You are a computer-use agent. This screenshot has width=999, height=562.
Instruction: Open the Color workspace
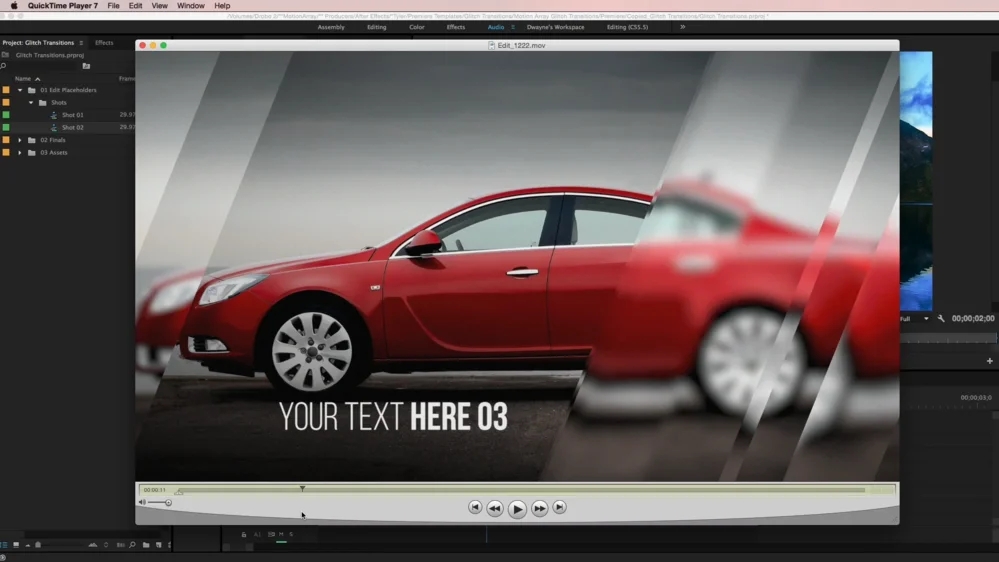tap(416, 27)
